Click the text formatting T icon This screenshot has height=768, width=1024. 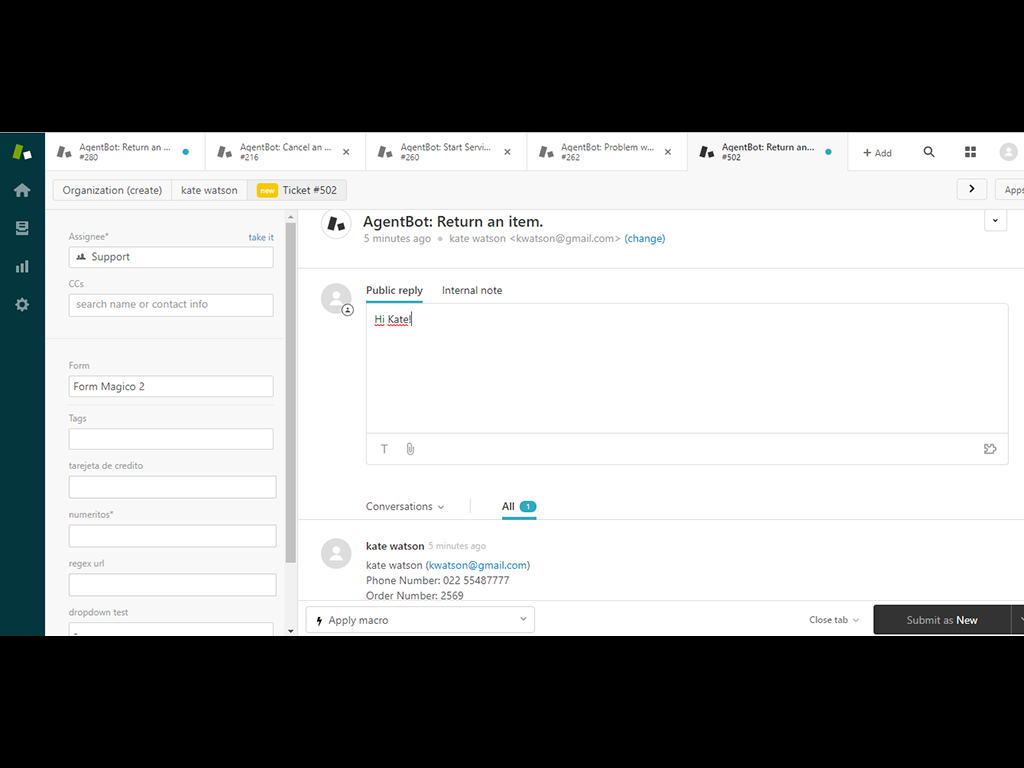(x=384, y=449)
